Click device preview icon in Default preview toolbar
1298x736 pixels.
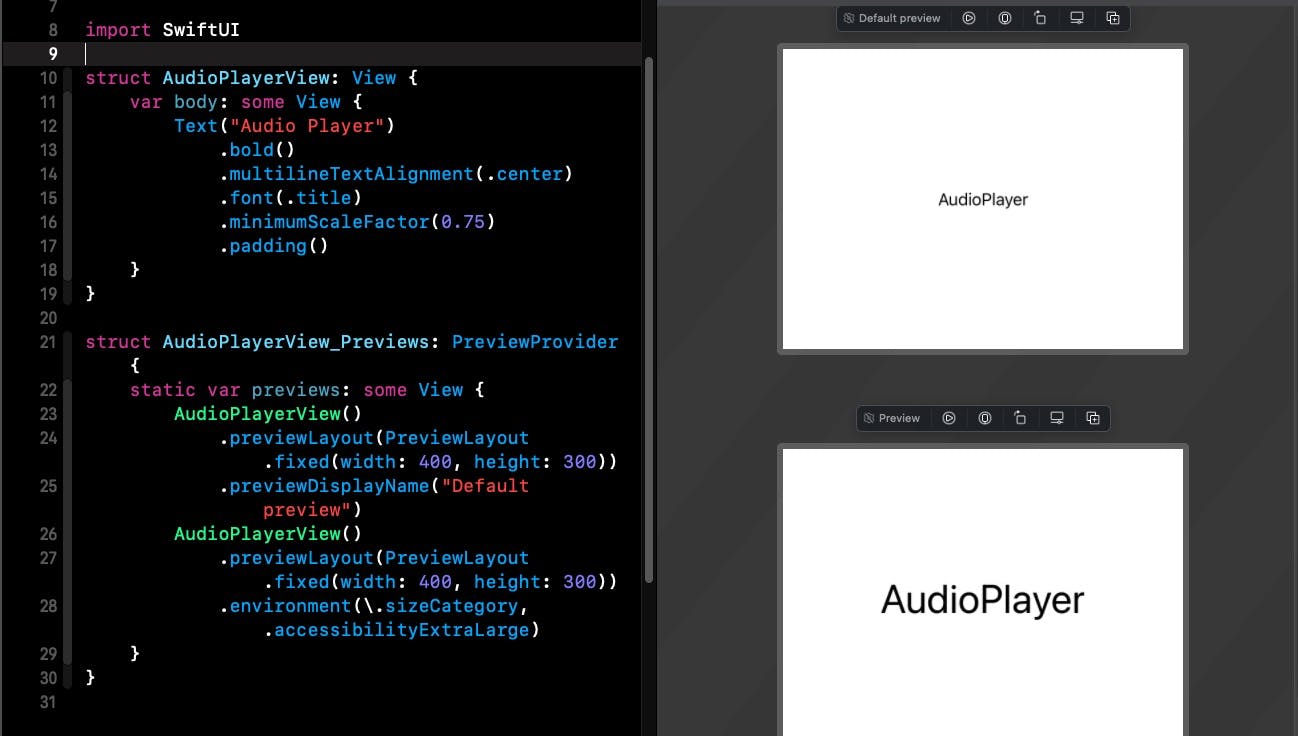point(1004,18)
